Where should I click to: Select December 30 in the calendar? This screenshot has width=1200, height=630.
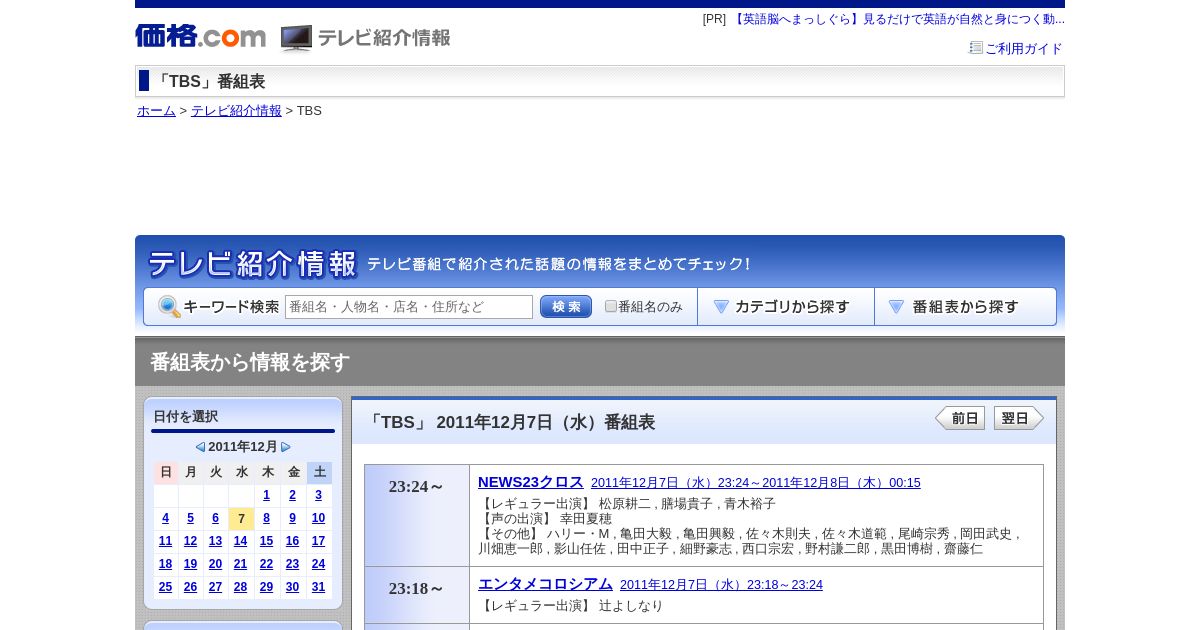coord(292,587)
